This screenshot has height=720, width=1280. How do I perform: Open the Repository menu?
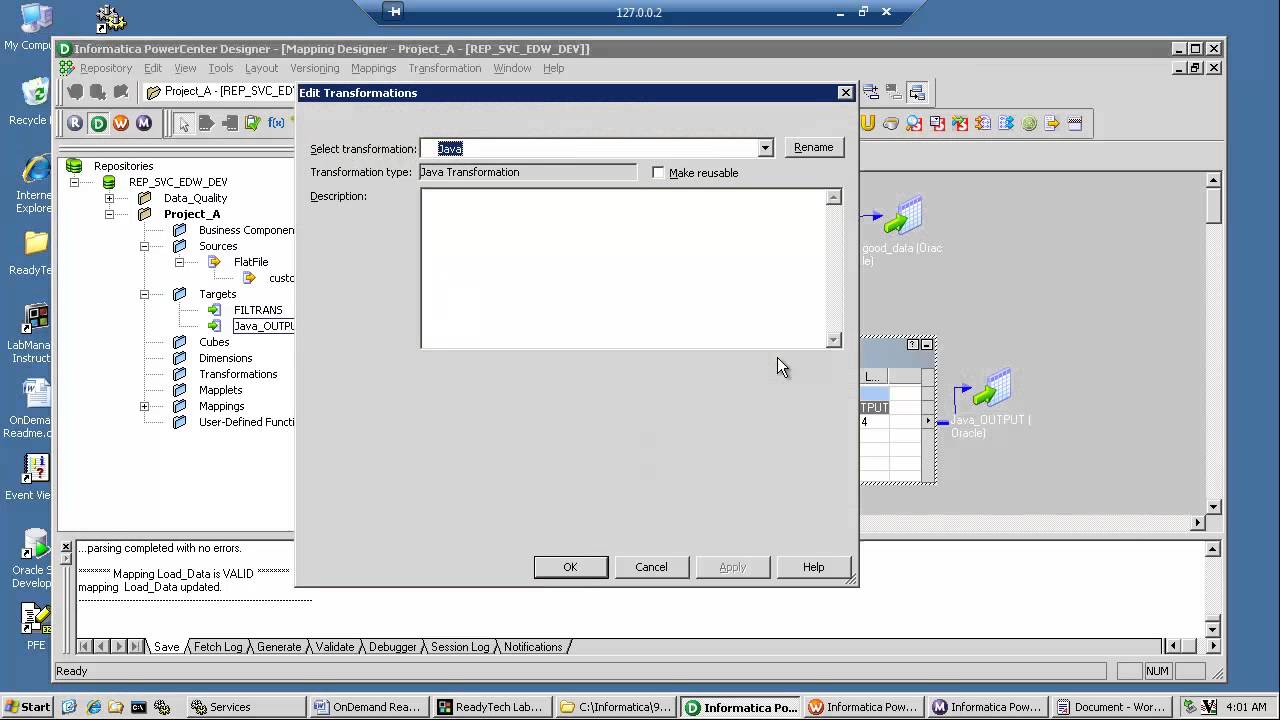pos(106,68)
